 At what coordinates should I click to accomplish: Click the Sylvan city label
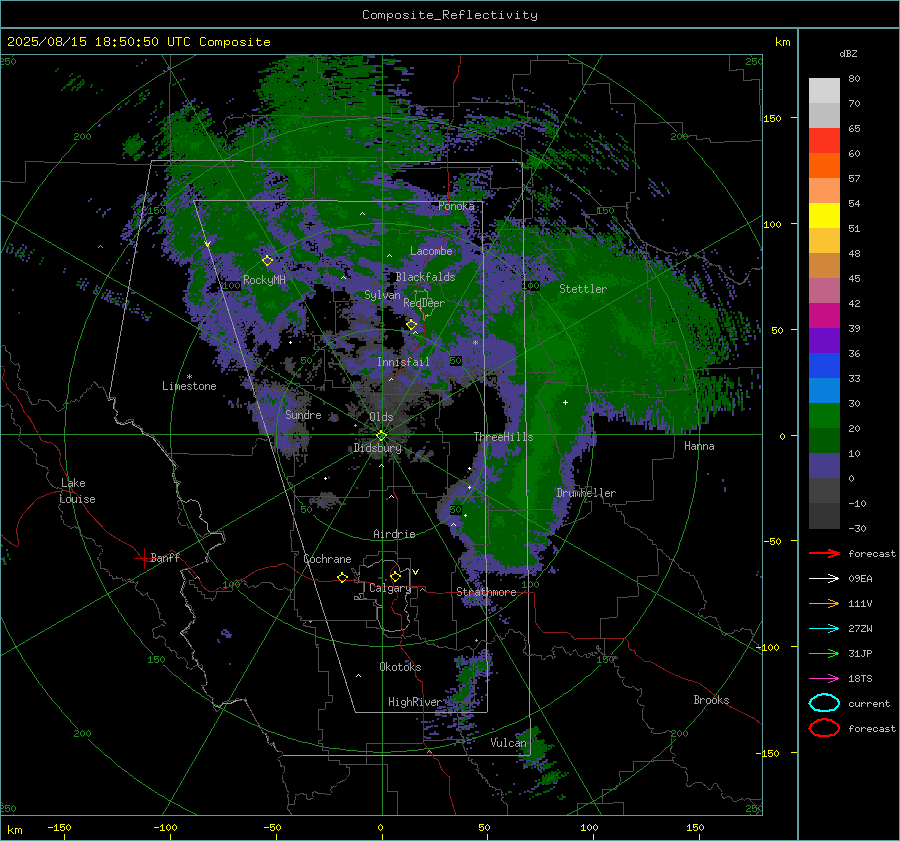click(x=382, y=295)
